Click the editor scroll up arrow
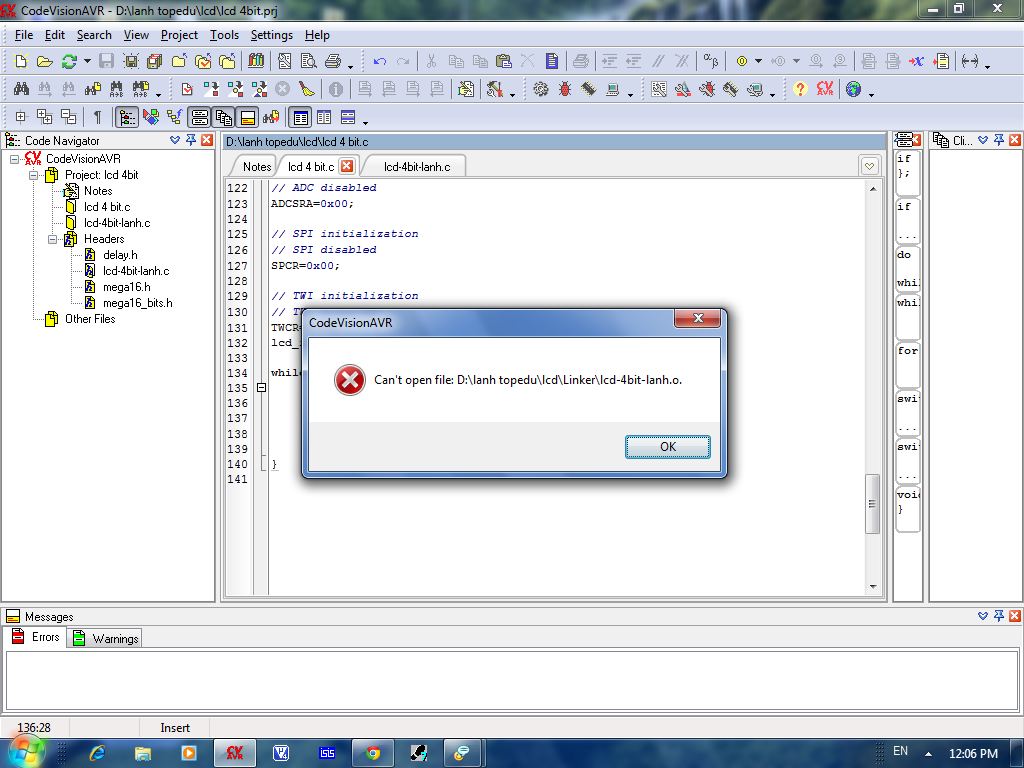Screen dimensions: 1024x768 tap(872, 189)
